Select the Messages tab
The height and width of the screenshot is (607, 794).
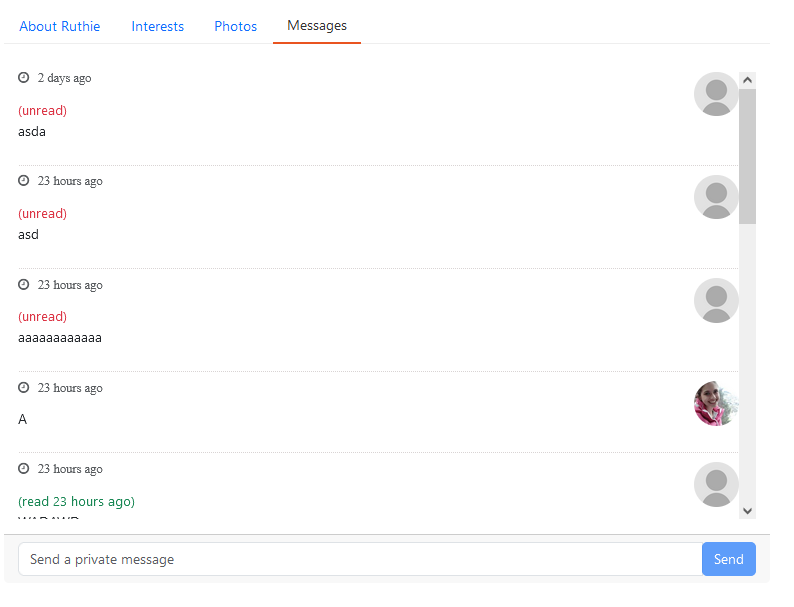point(317,26)
